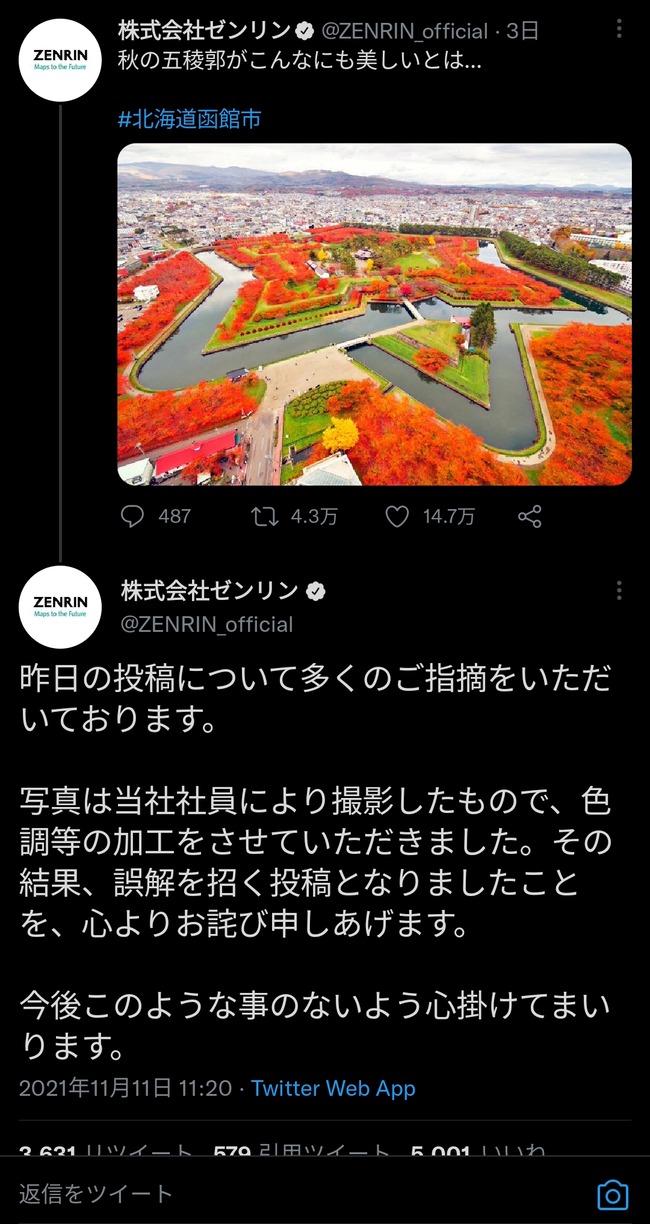This screenshot has height=1224, width=650.
Task: Open more options on apology tweet
Action: coord(619,591)
